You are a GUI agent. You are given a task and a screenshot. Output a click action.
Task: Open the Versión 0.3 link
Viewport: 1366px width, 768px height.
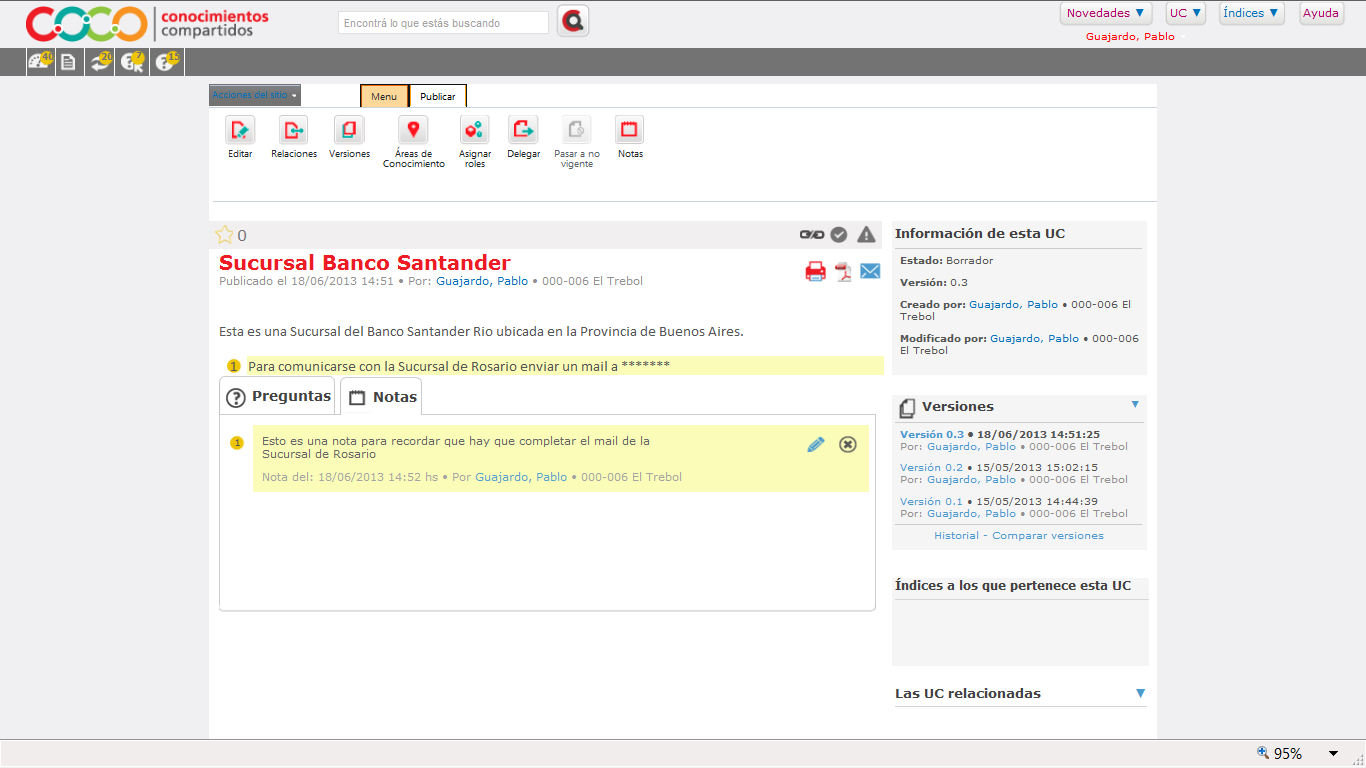(932, 435)
